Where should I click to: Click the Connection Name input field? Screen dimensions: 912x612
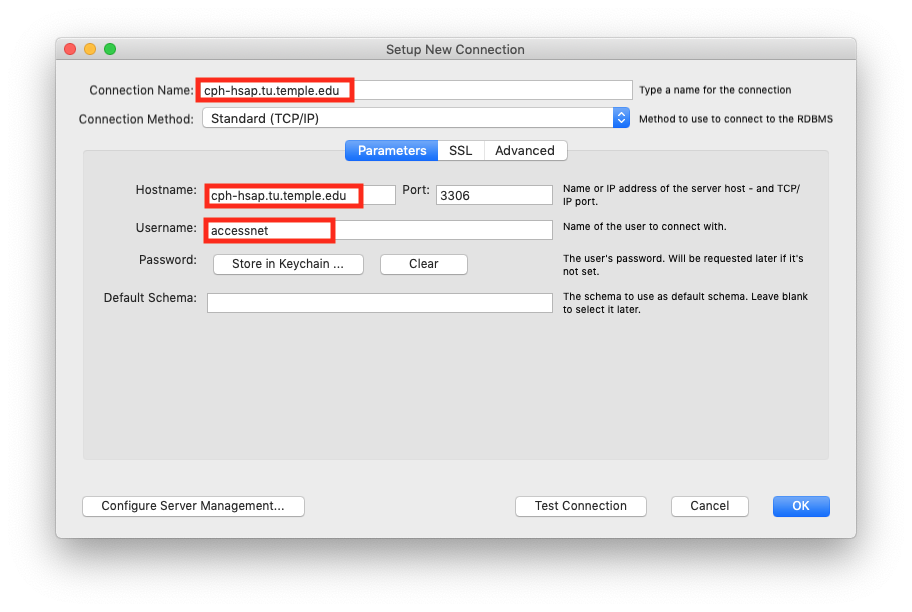click(x=416, y=90)
